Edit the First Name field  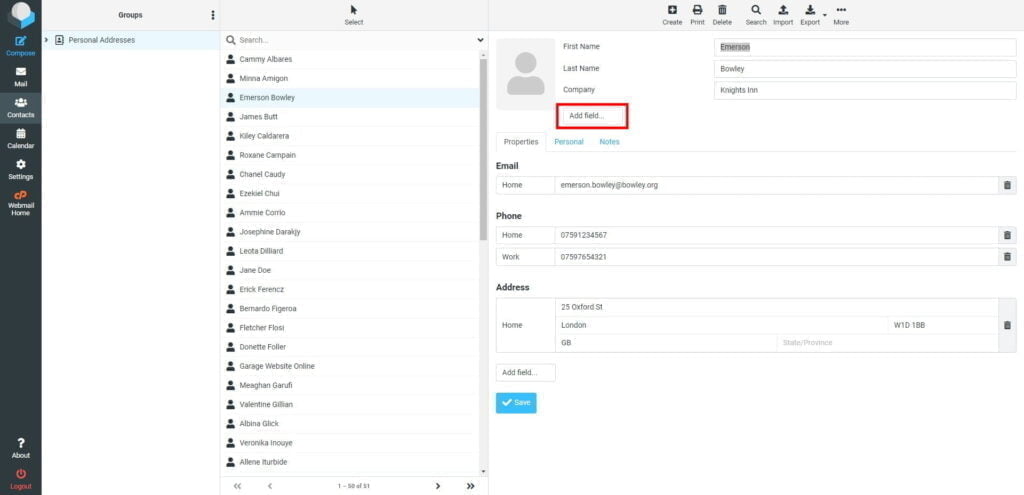865,47
